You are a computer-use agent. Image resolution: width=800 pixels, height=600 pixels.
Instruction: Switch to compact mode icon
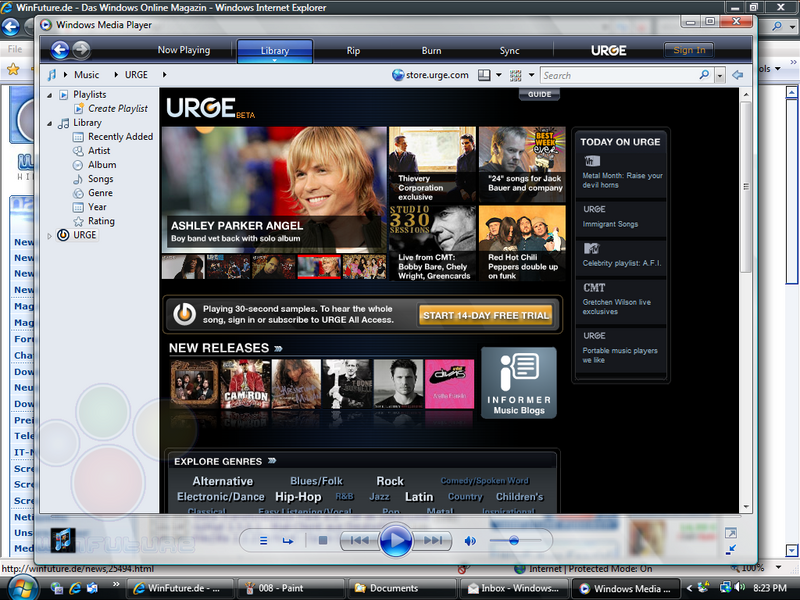coord(731,549)
